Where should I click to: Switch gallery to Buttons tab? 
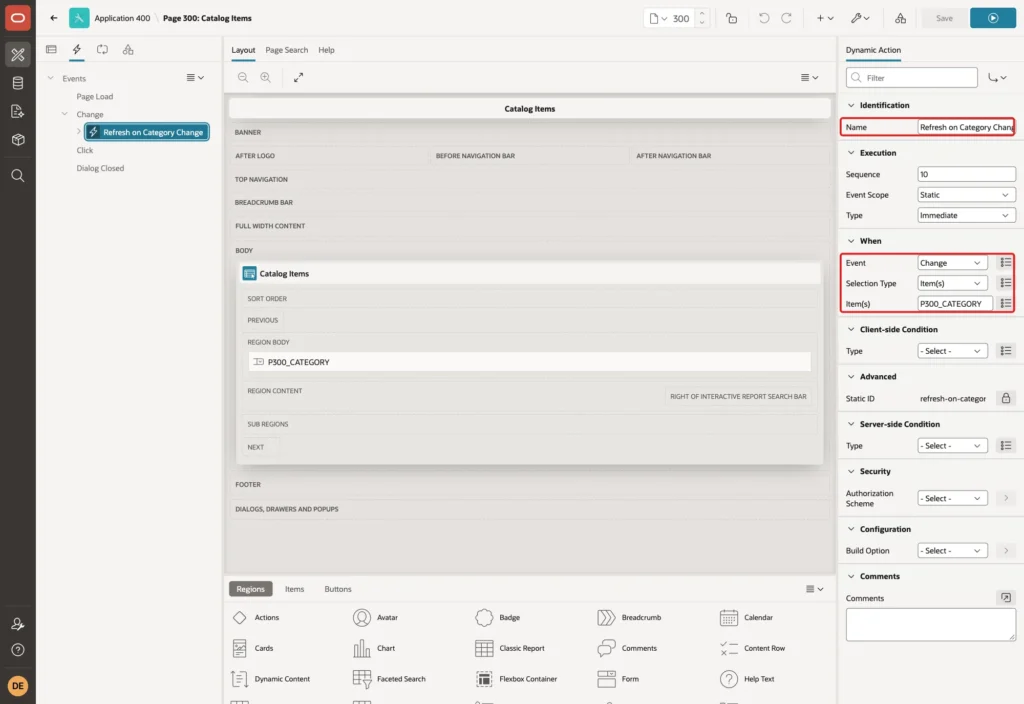point(338,589)
